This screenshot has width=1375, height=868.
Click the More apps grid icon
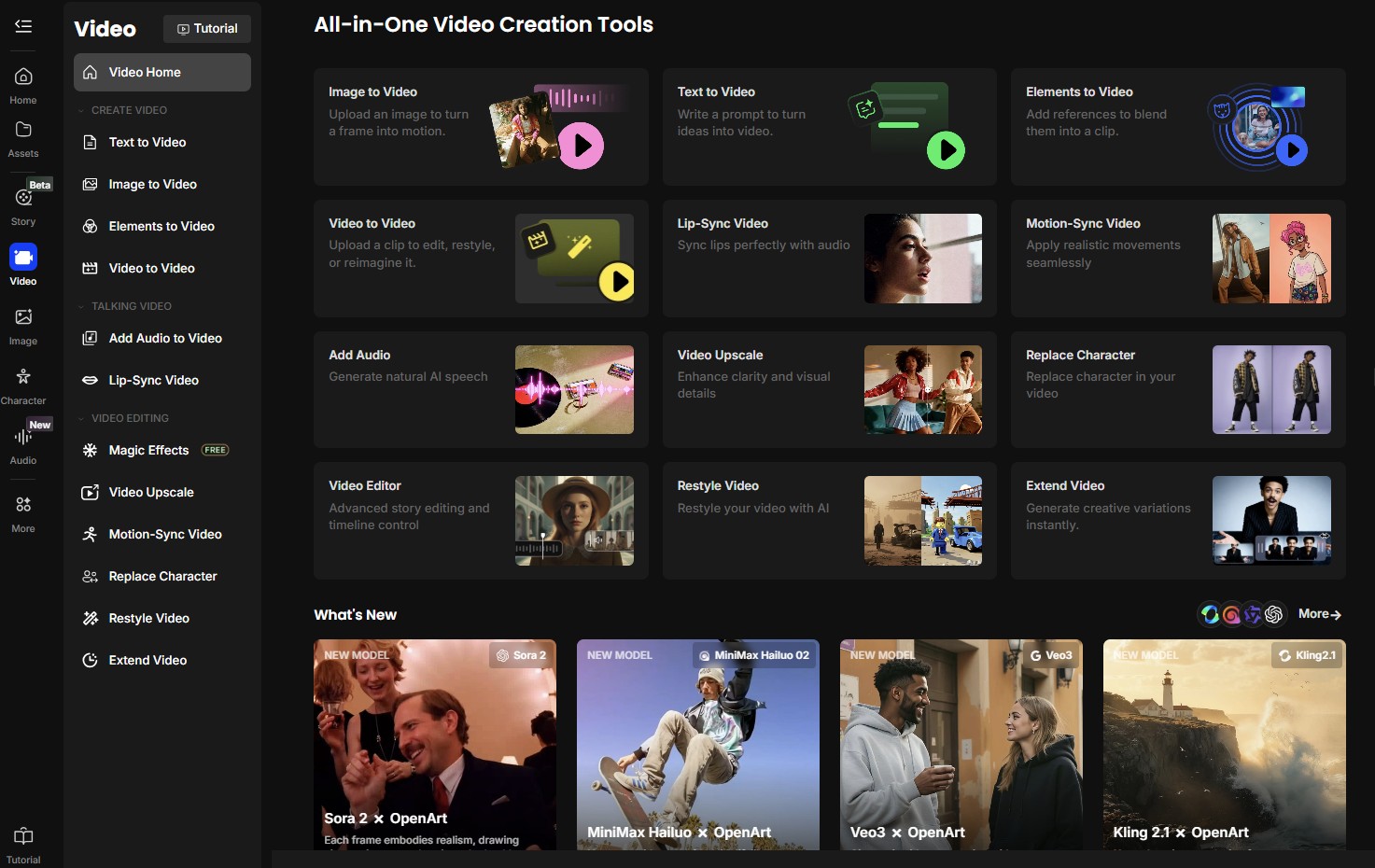tap(23, 505)
